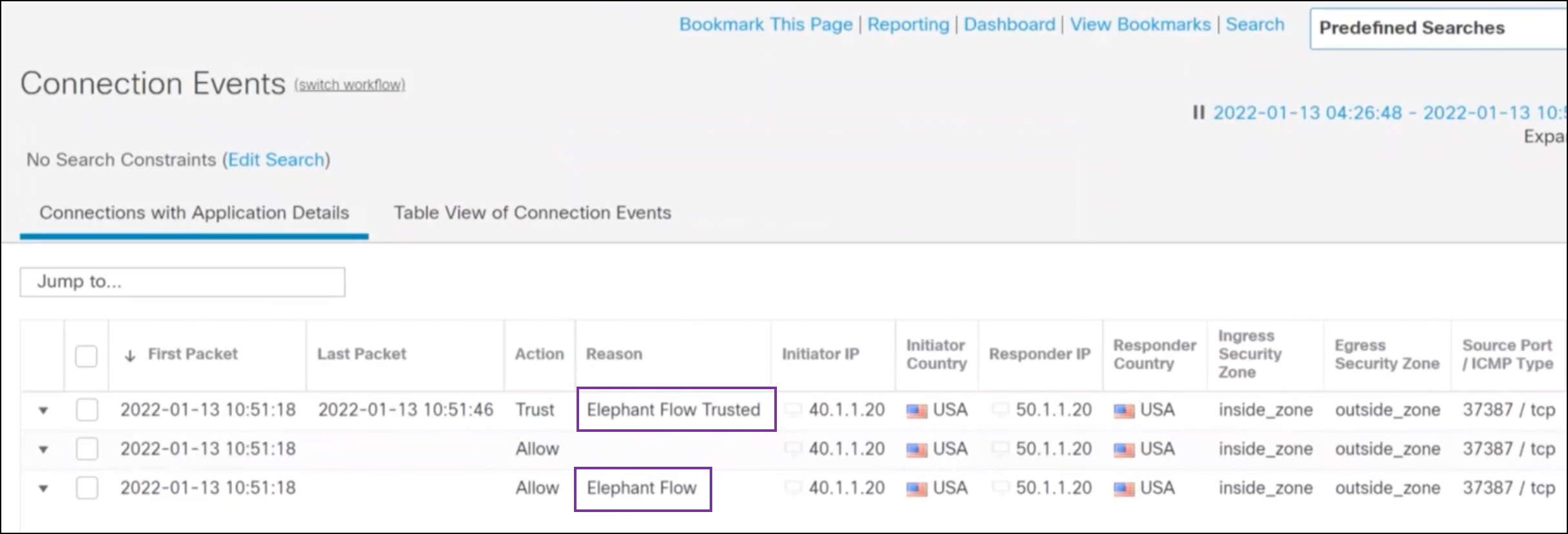Click the pause icon beside time range
The image size is (1568, 534).
[1199, 113]
